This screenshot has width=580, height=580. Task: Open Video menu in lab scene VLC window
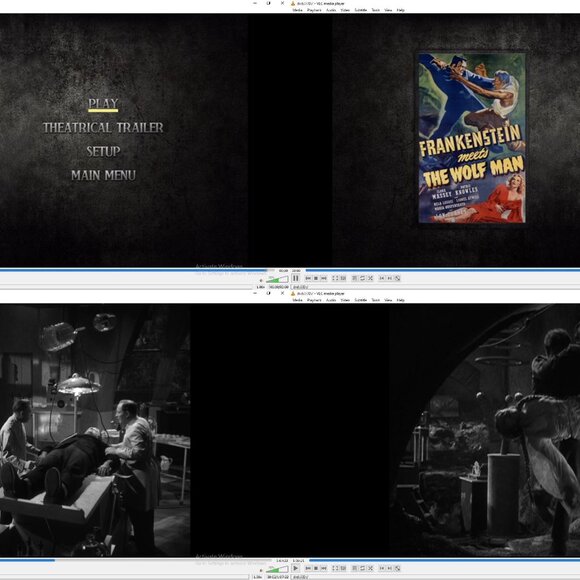pos(345,300)
